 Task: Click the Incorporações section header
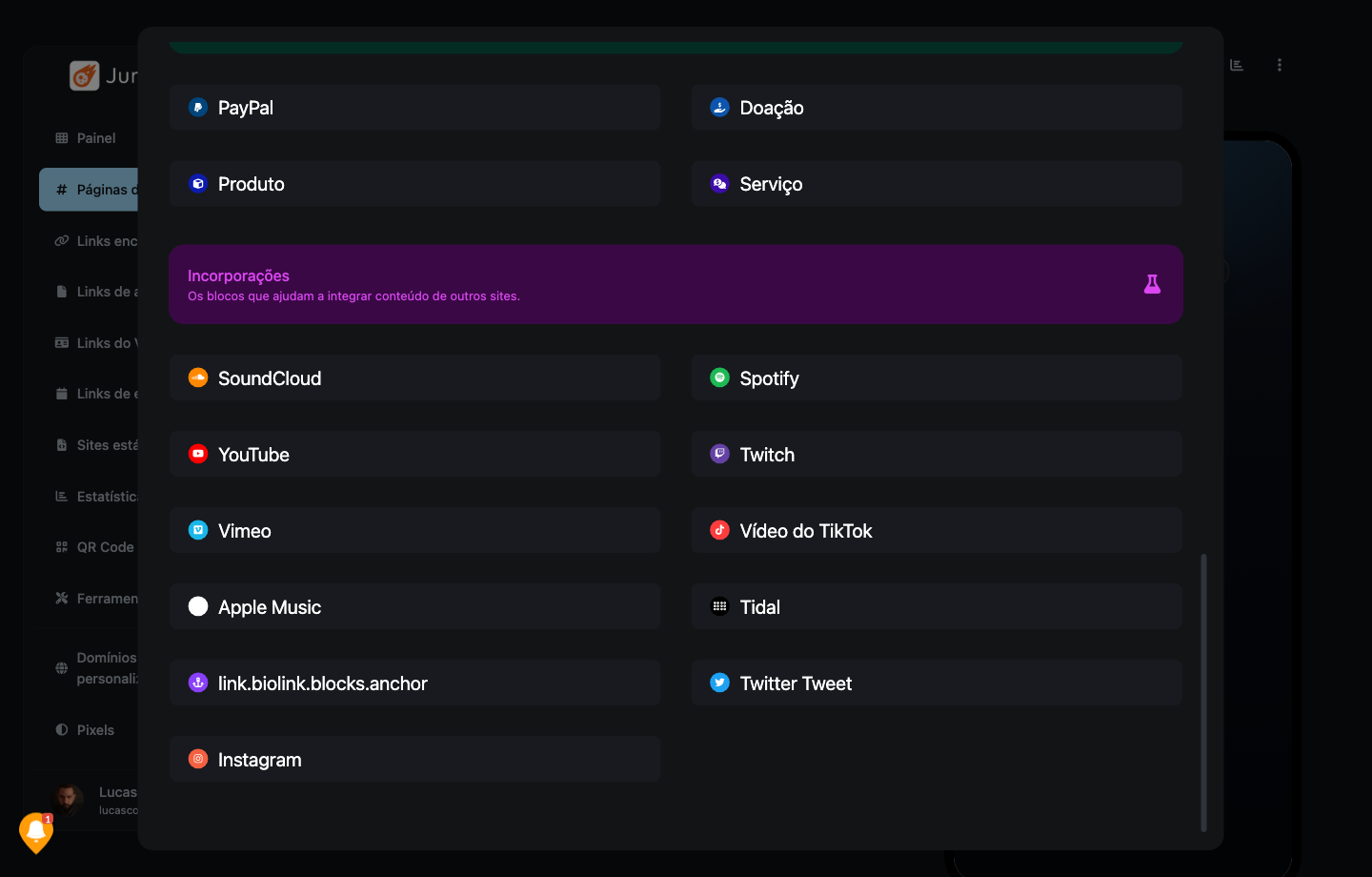(x=676, y=284)
